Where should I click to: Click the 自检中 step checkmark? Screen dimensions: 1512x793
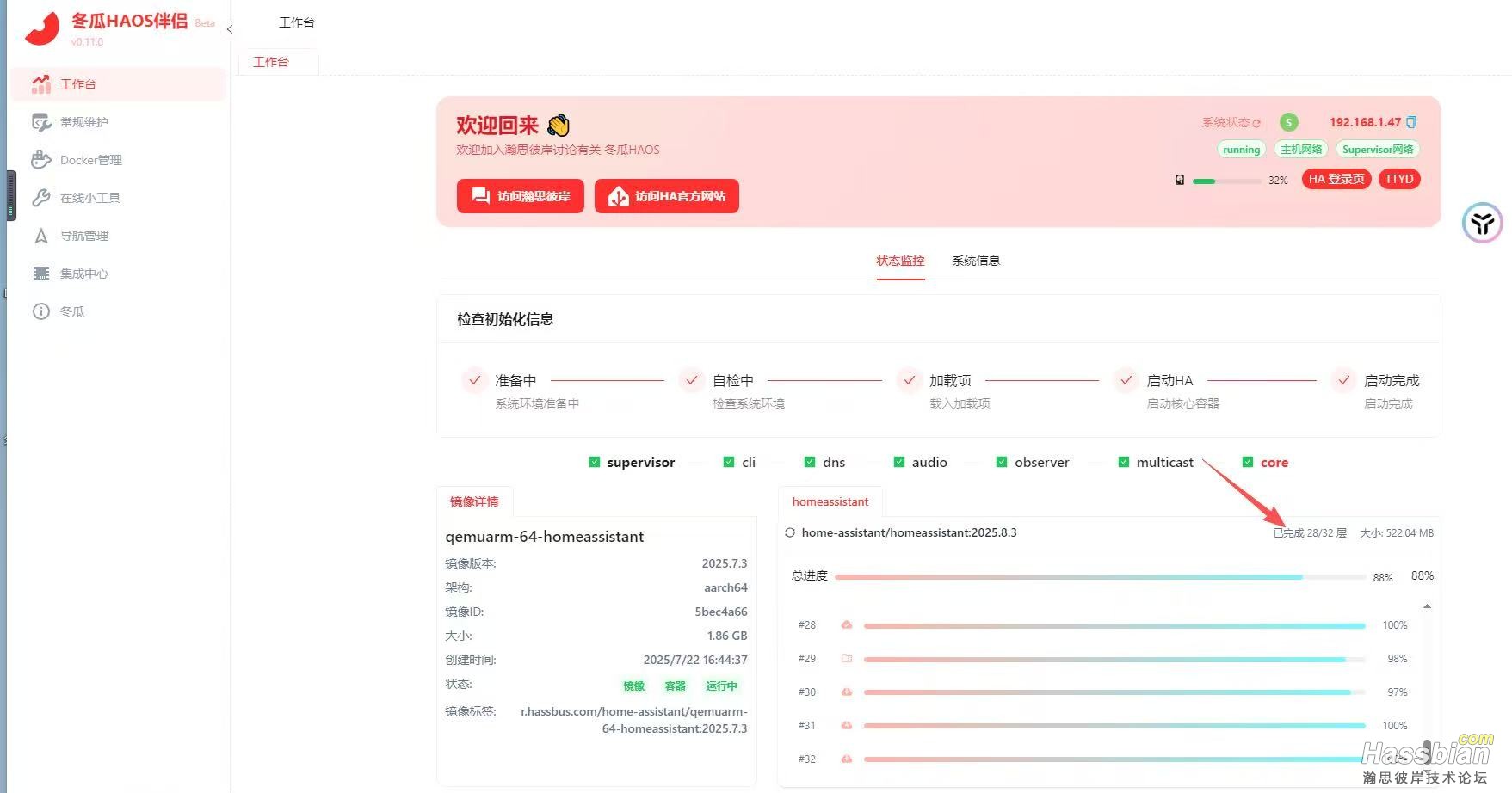click(x=691, y=380)
